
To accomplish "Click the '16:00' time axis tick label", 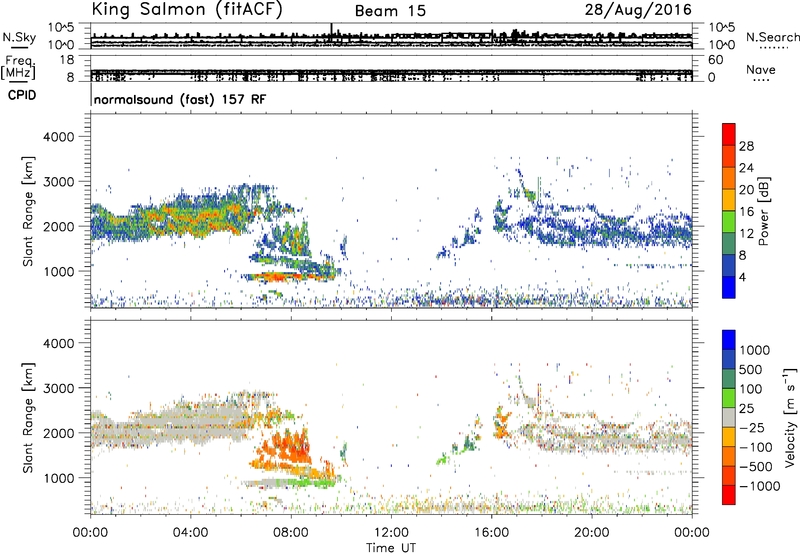I will point(491,533).
